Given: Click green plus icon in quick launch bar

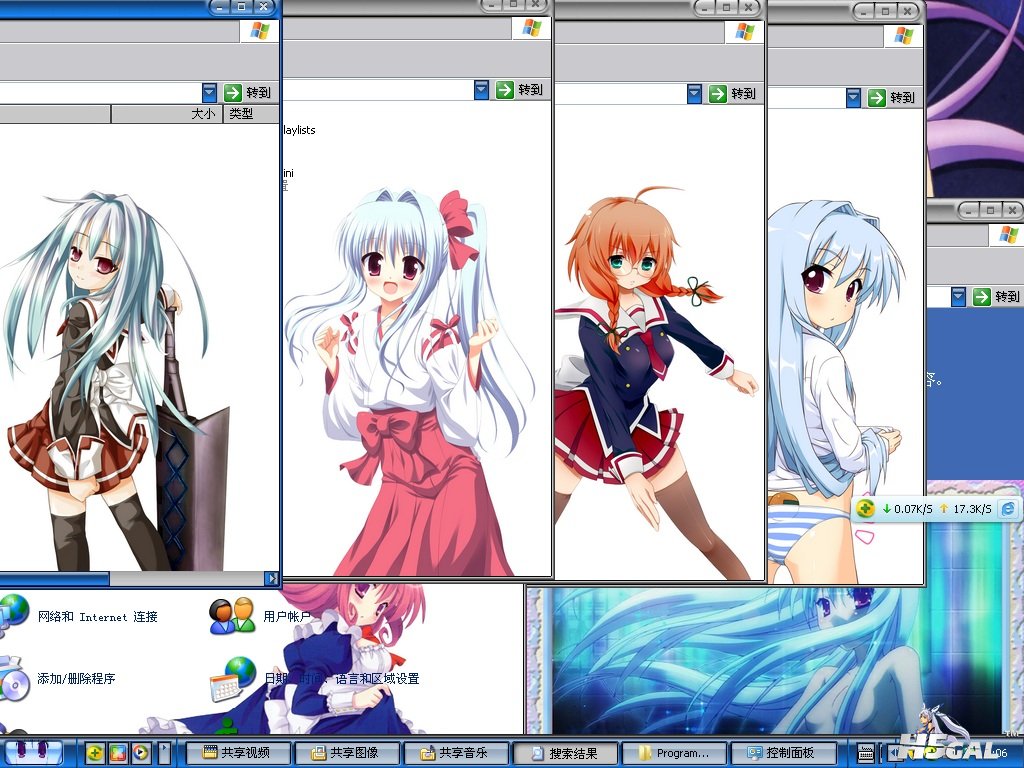Looking at the screenshot, I should pos(95,753).
